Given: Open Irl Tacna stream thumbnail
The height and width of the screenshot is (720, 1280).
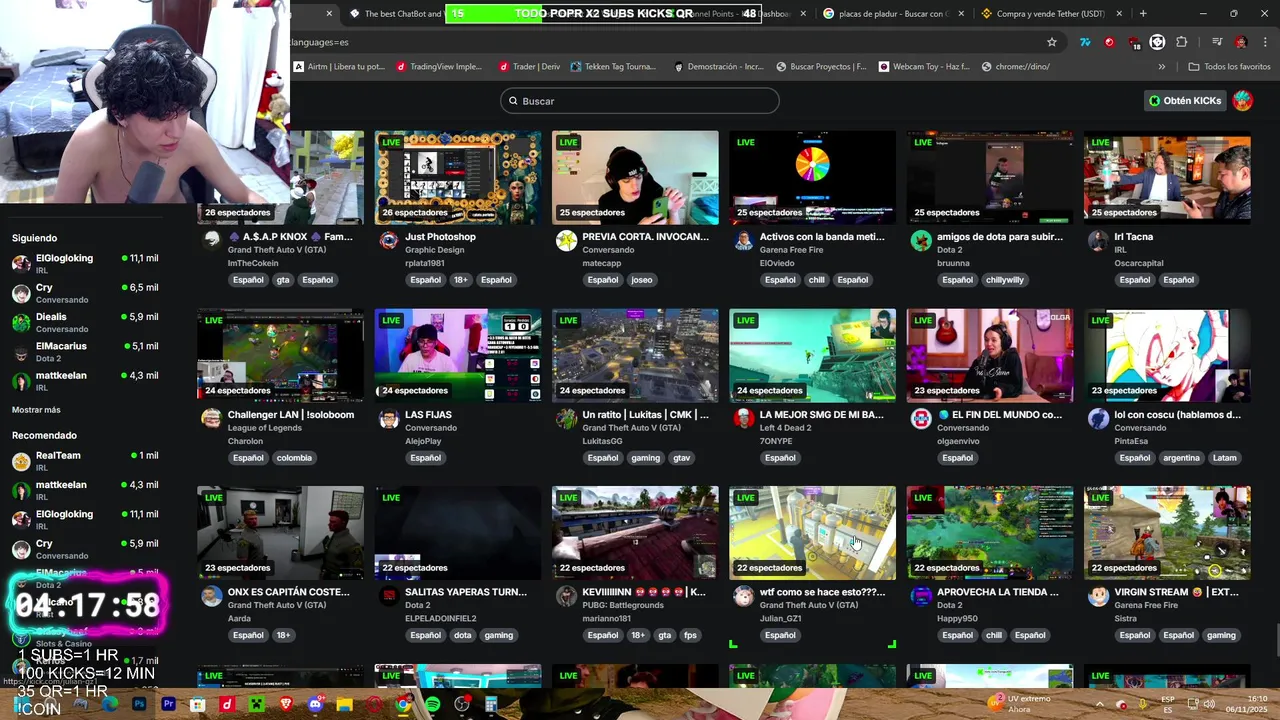Looking at the screenshot, I should [1167, 177].
